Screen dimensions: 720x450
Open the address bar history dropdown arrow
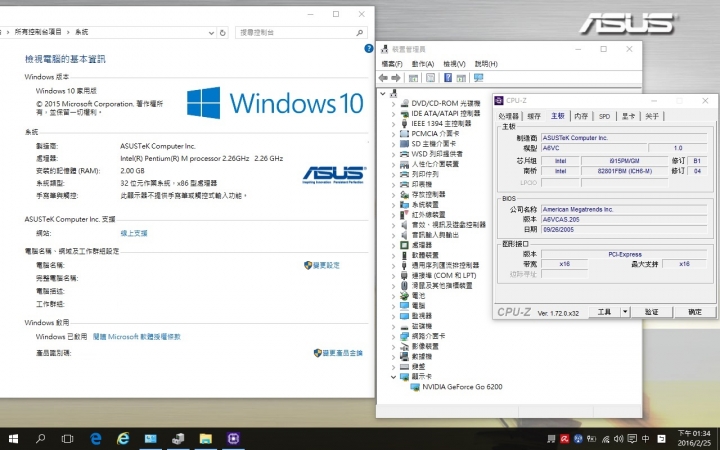[x=211, y=33]
